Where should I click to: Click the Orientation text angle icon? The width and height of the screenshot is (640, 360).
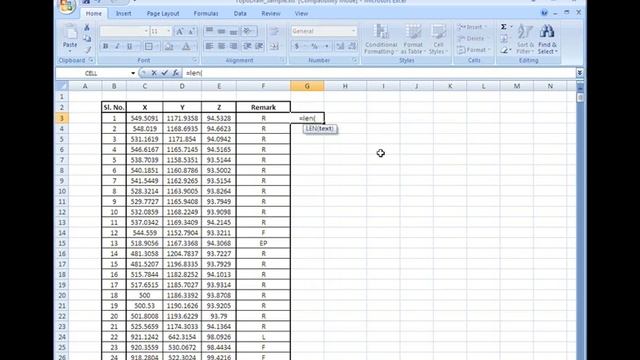[248, 31]
